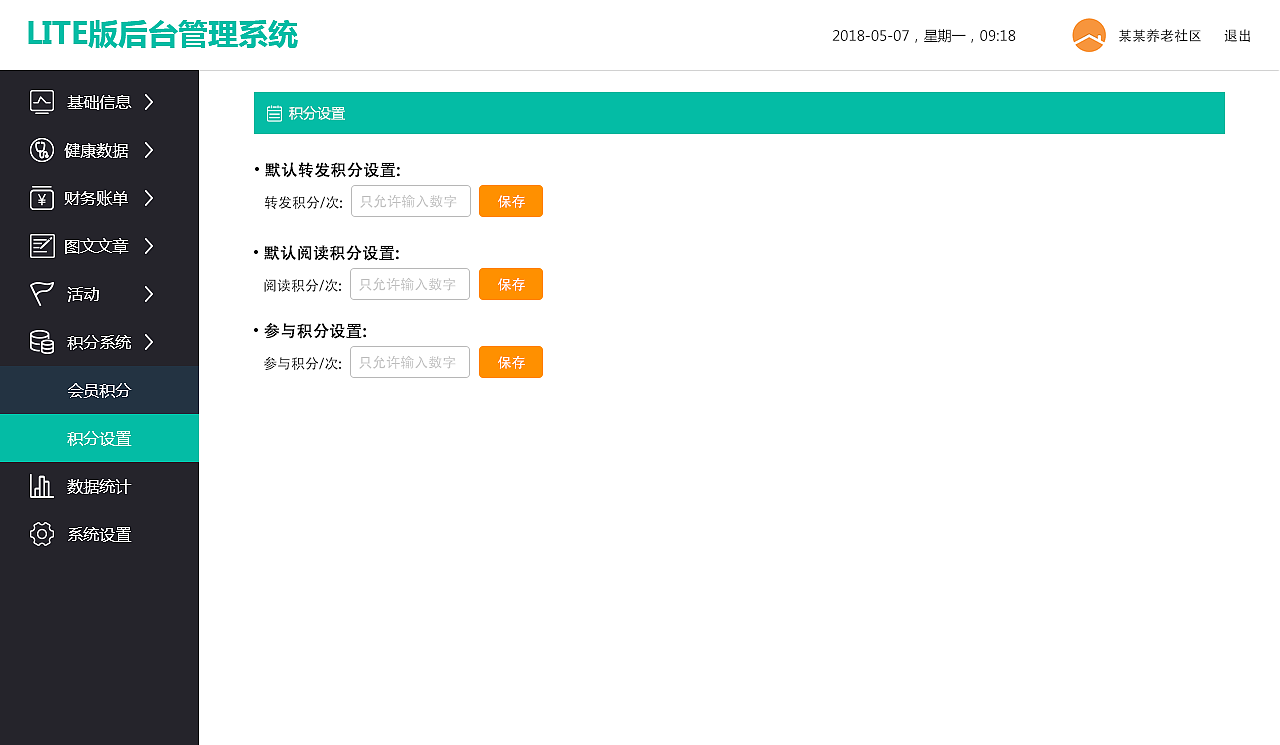1280x745 pixels.
Task: Click the document icon in the 积分设置 header
Action: (x=274, y=112)
